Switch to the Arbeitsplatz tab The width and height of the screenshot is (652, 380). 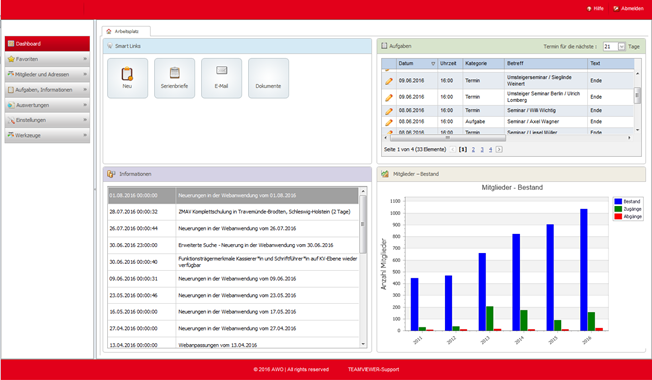click(x=126, y=31)
